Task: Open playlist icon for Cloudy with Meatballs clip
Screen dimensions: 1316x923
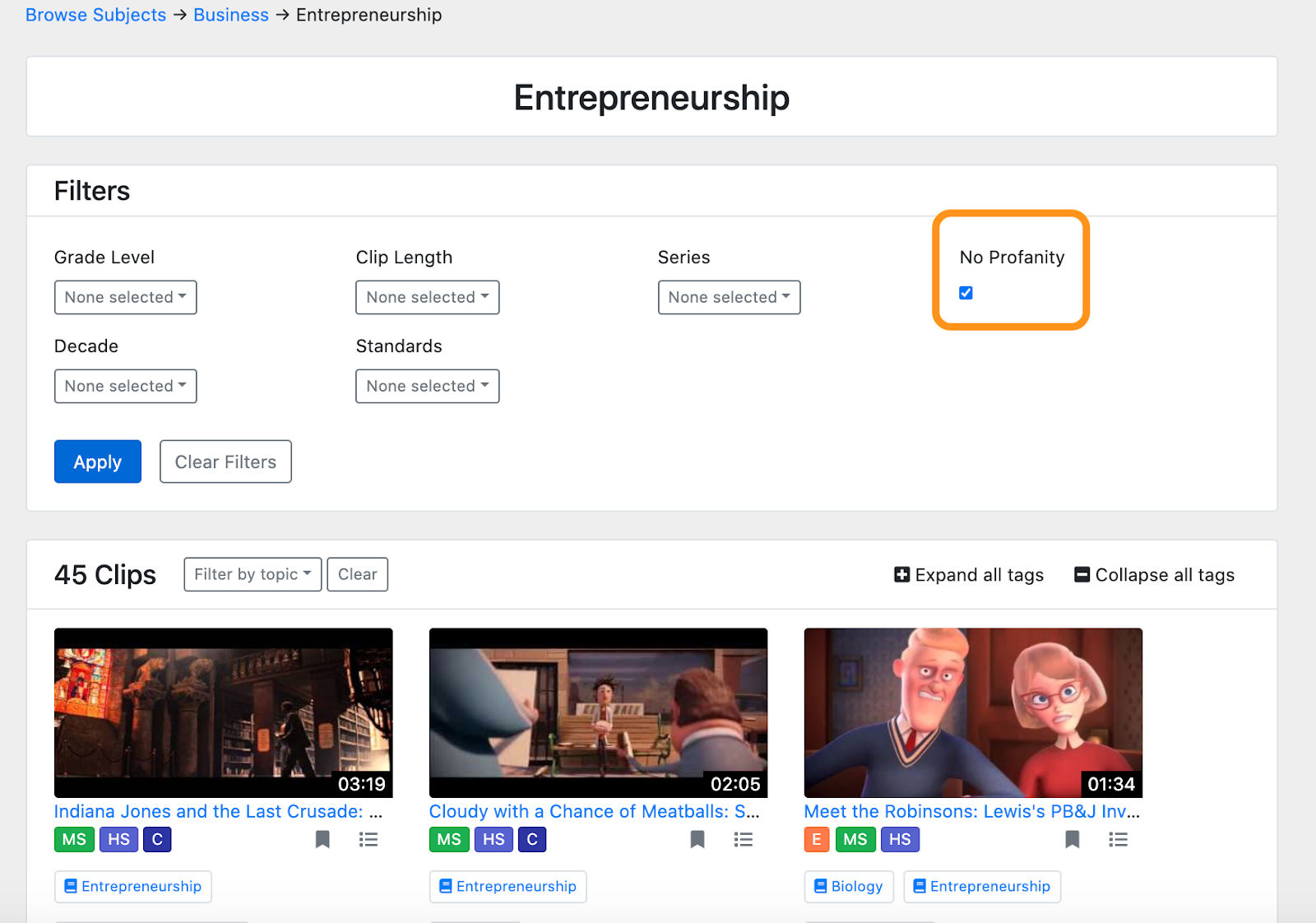Action: 744,839
